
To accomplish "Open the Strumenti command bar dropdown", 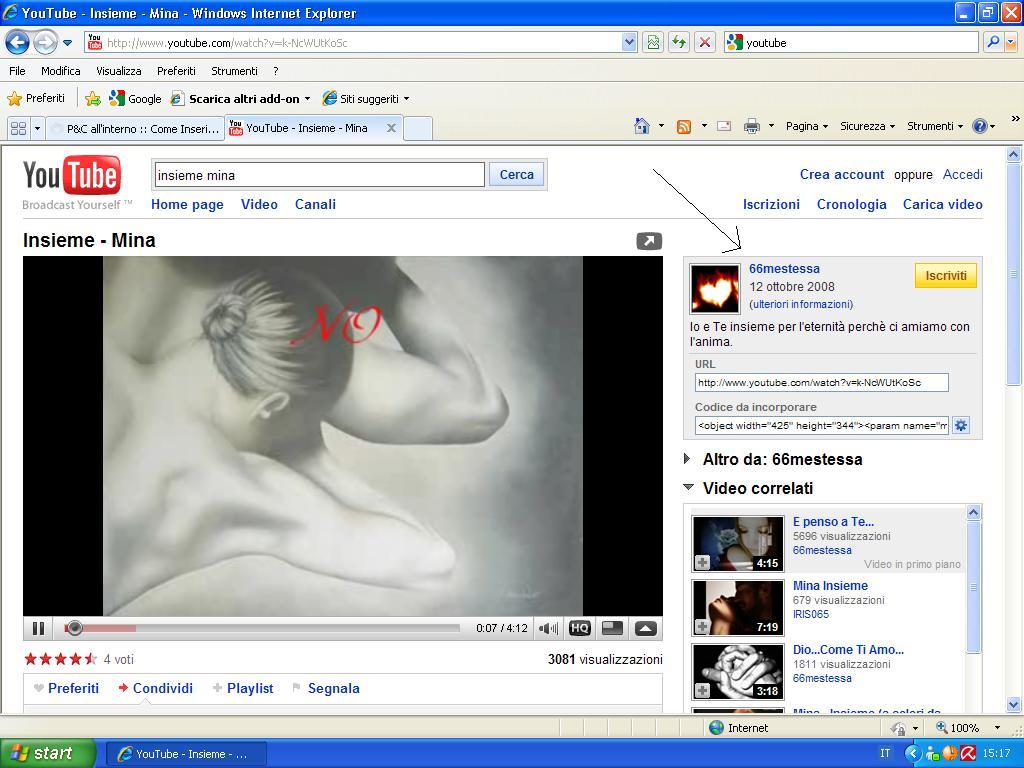I will pos(935,126).
